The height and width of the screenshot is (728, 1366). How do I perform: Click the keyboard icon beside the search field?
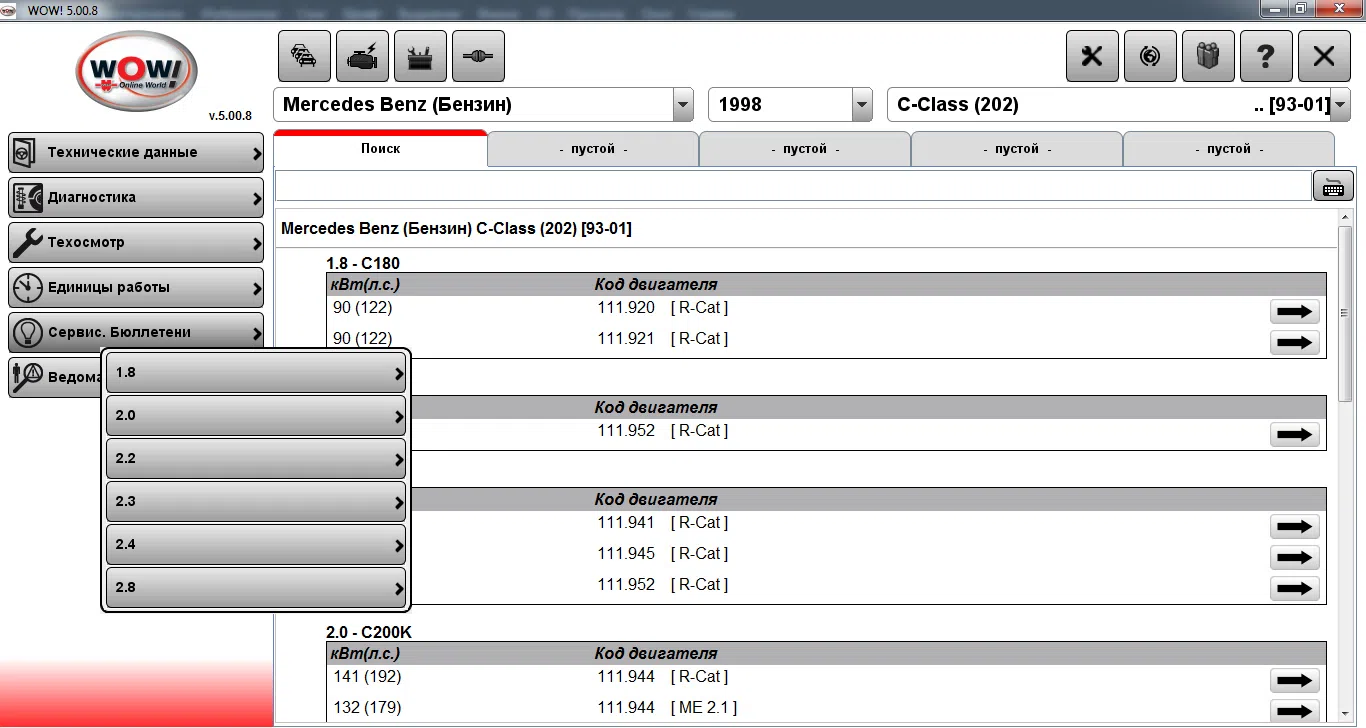click(1333, 185)
